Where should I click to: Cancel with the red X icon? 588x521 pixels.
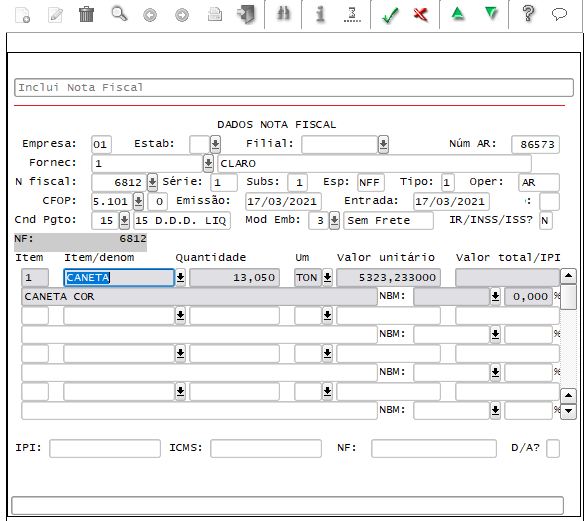click(x=421, y=15)
